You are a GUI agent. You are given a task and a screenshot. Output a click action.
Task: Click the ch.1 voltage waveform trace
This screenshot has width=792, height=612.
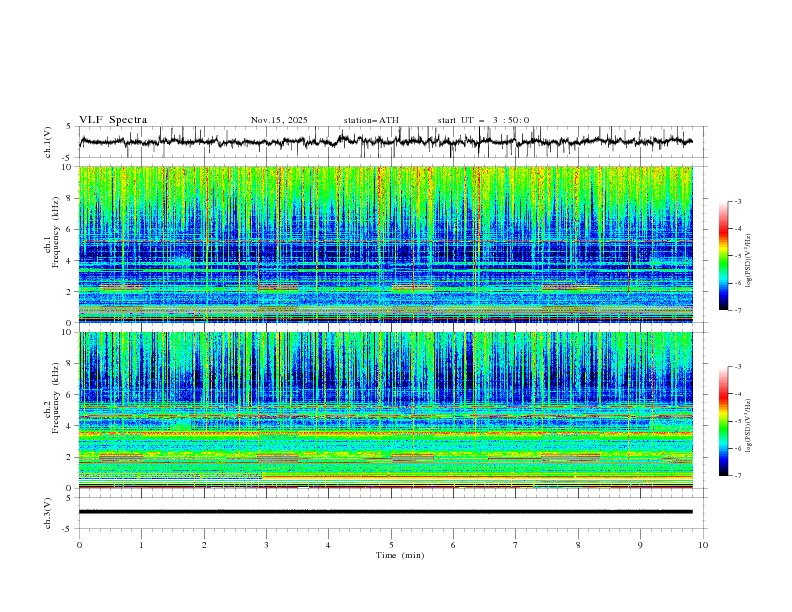386,142
